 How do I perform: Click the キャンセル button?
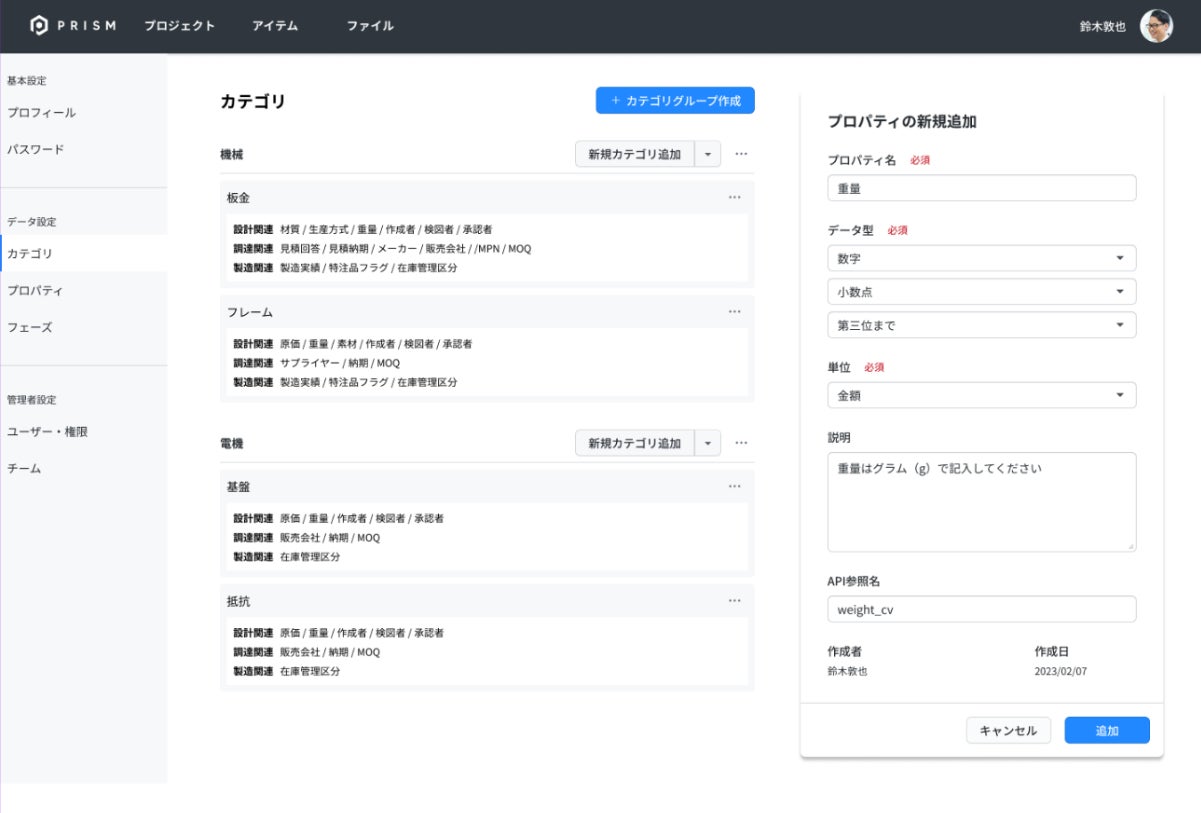click(x=1008, y=731)
